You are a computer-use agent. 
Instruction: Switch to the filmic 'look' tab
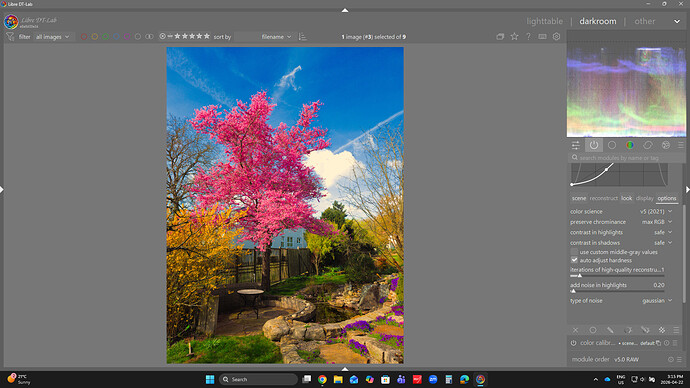pos(627,198)
